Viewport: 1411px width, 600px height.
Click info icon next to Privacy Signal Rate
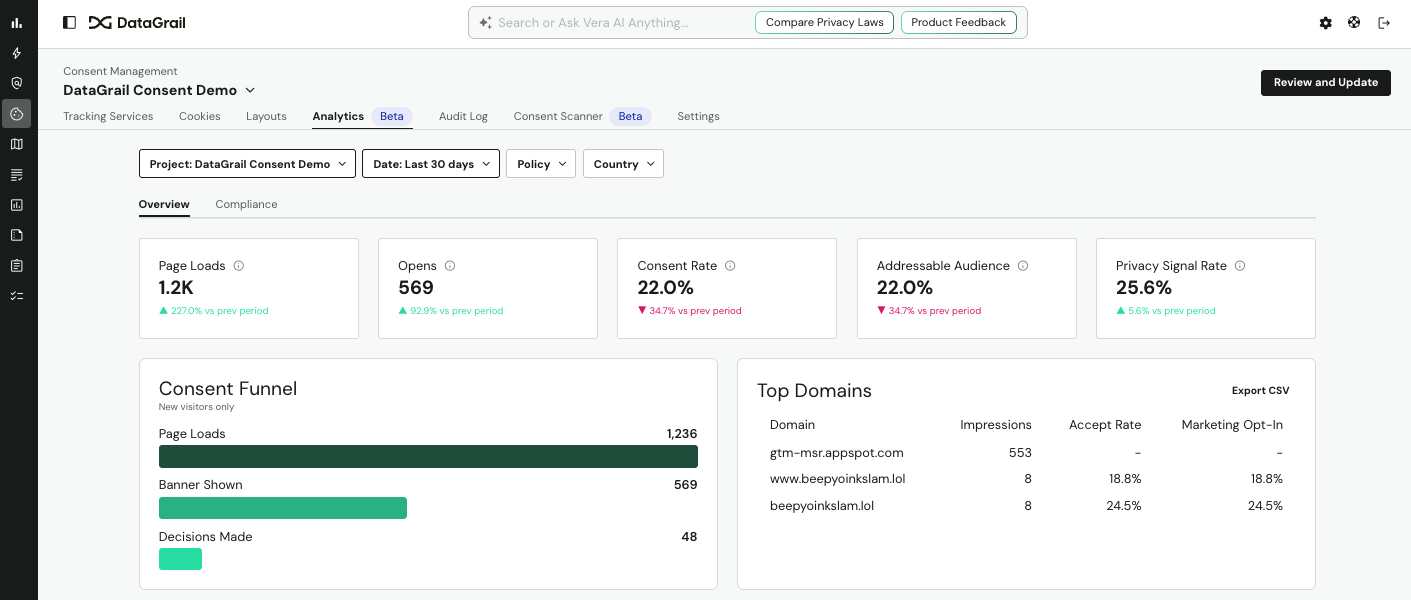[1240, 266]
